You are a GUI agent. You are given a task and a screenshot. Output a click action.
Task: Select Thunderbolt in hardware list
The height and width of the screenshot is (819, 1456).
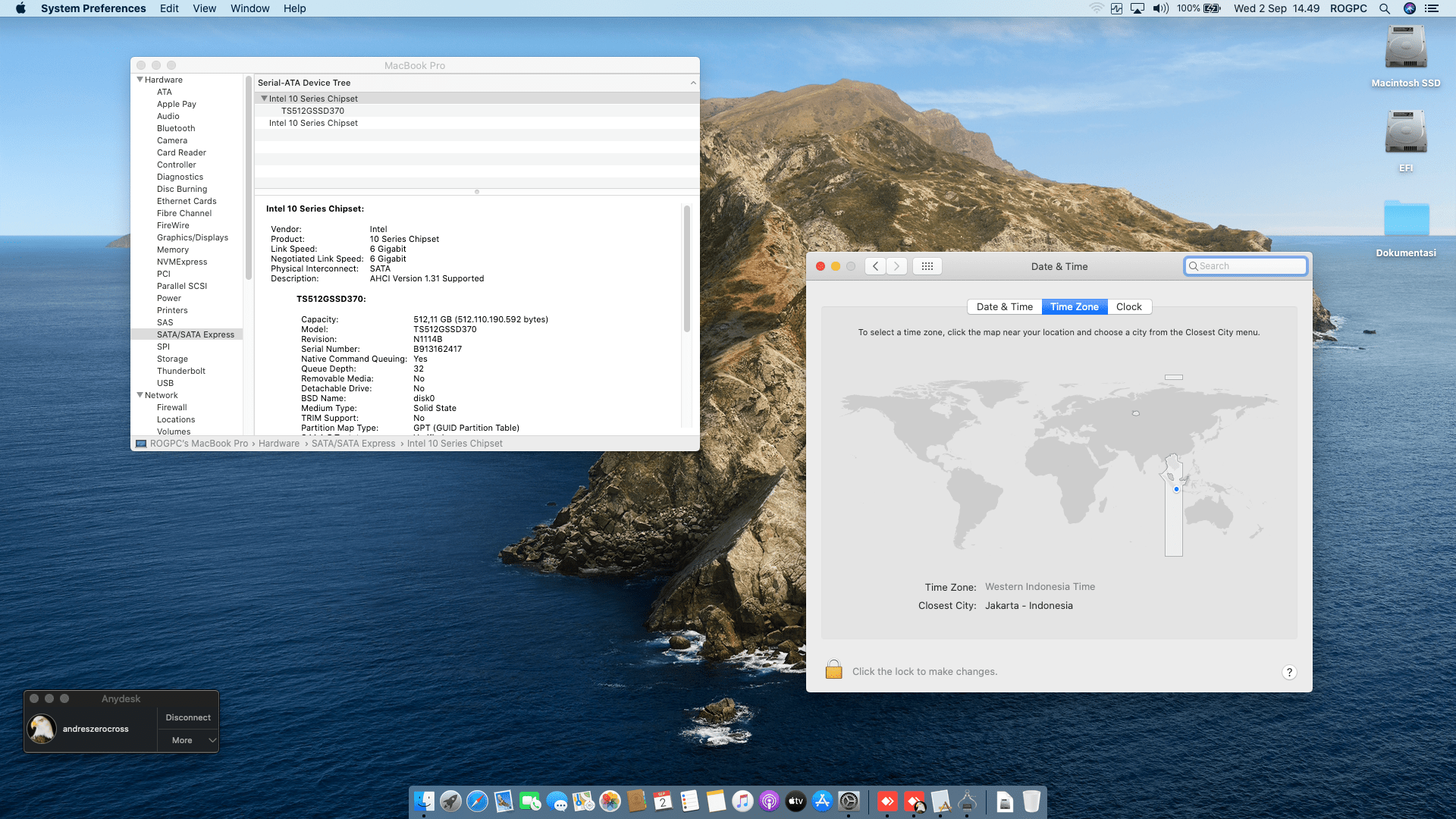click(x=181, y=371)
